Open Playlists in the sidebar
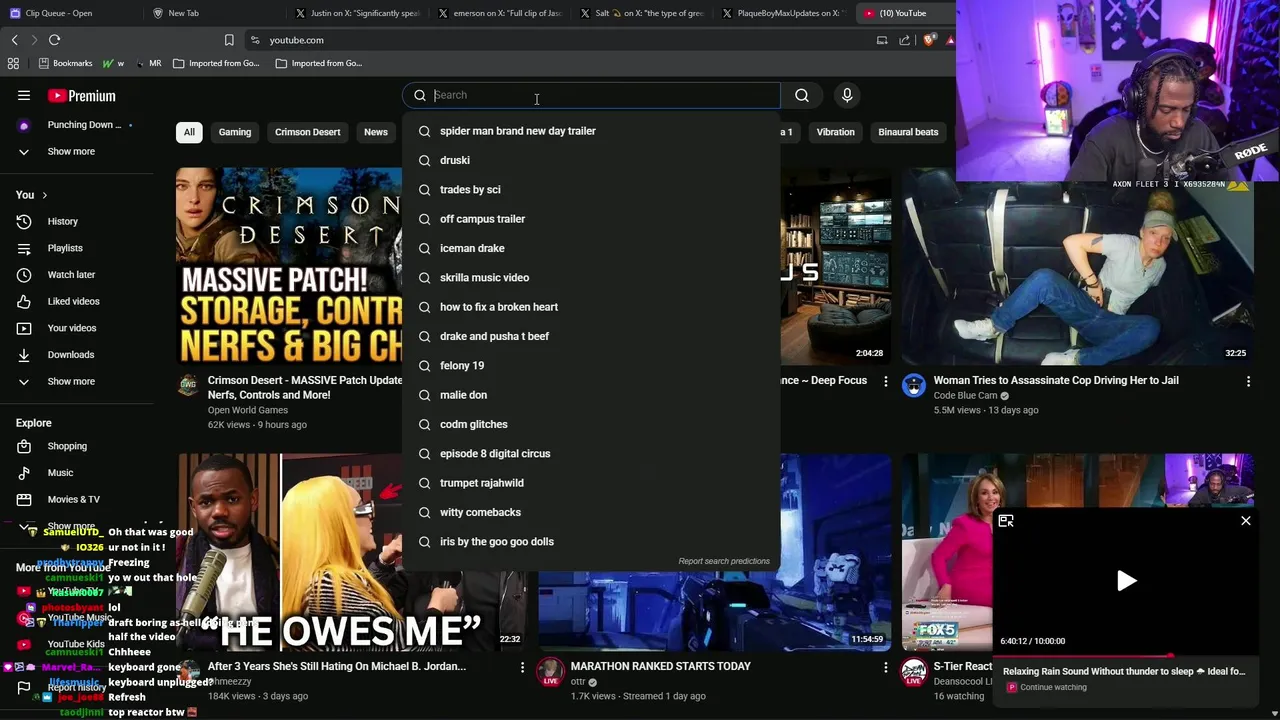Image resolution: width=1280 pixels, height=720 pixels. (65, 248)
